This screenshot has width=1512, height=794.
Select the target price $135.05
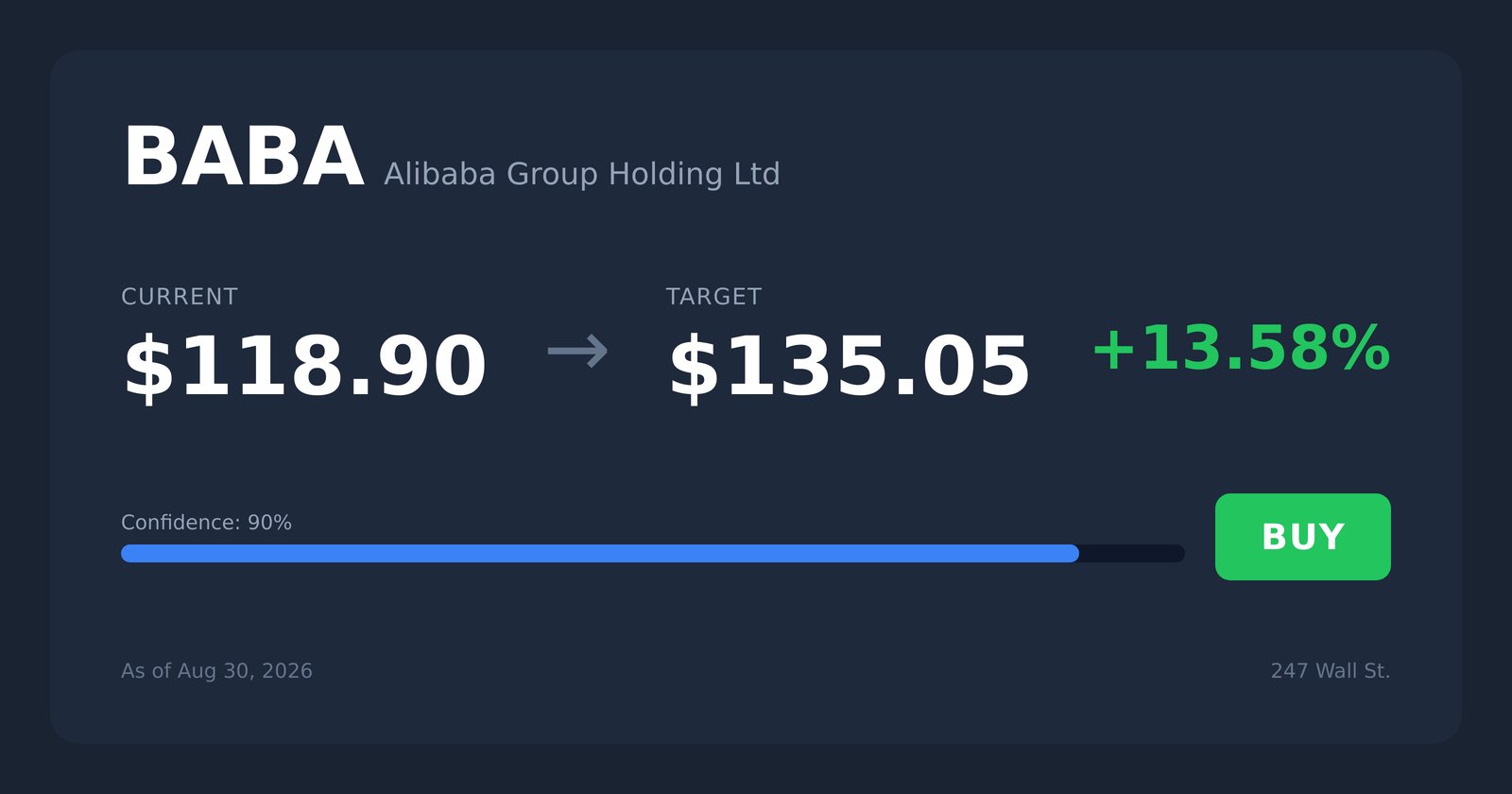point(849,367)
